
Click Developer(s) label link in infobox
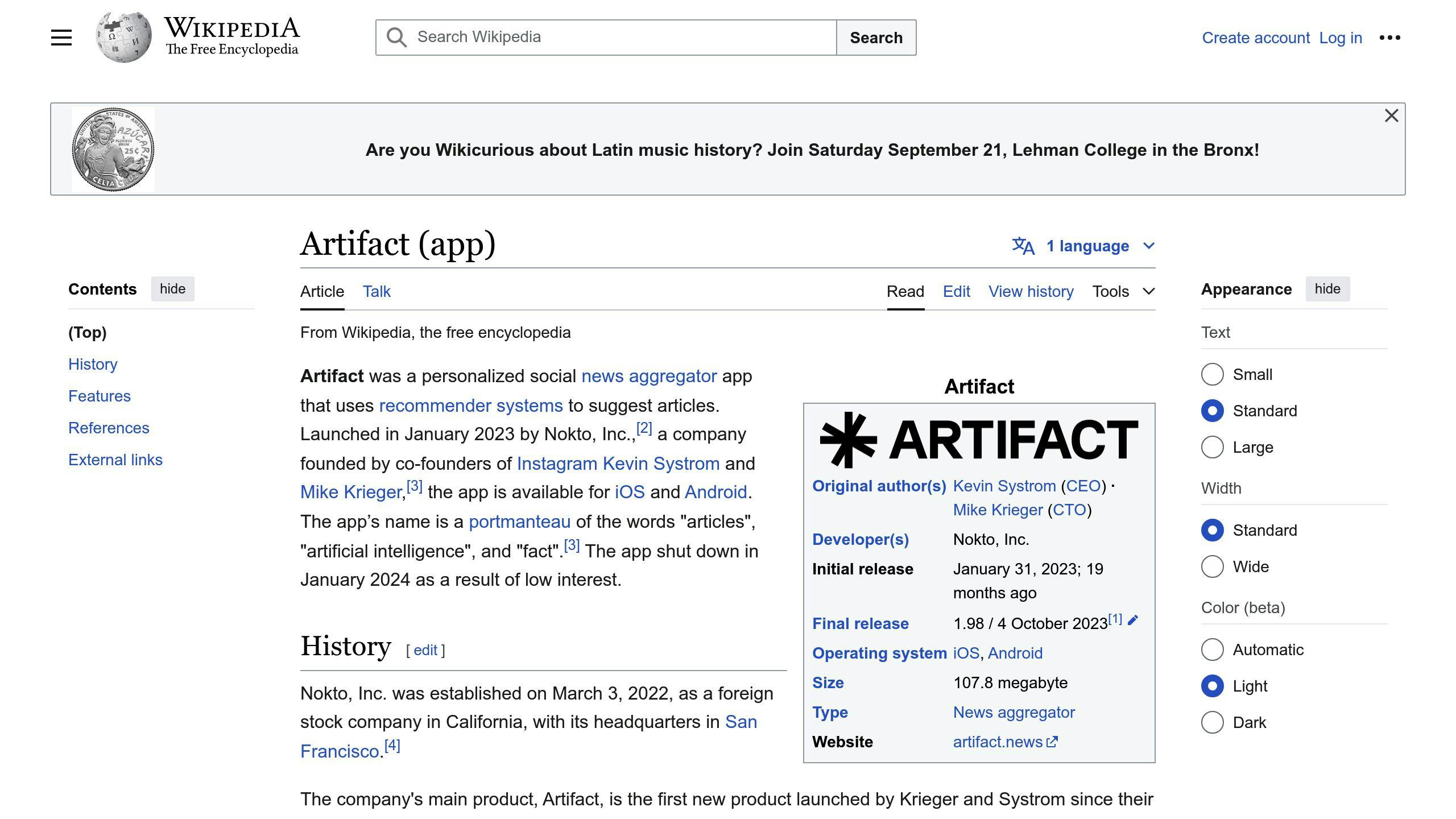click(861, 539)
